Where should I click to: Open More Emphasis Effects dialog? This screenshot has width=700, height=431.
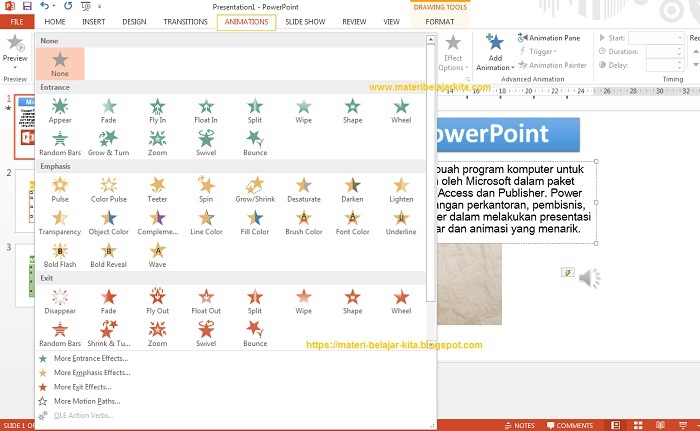92,372
